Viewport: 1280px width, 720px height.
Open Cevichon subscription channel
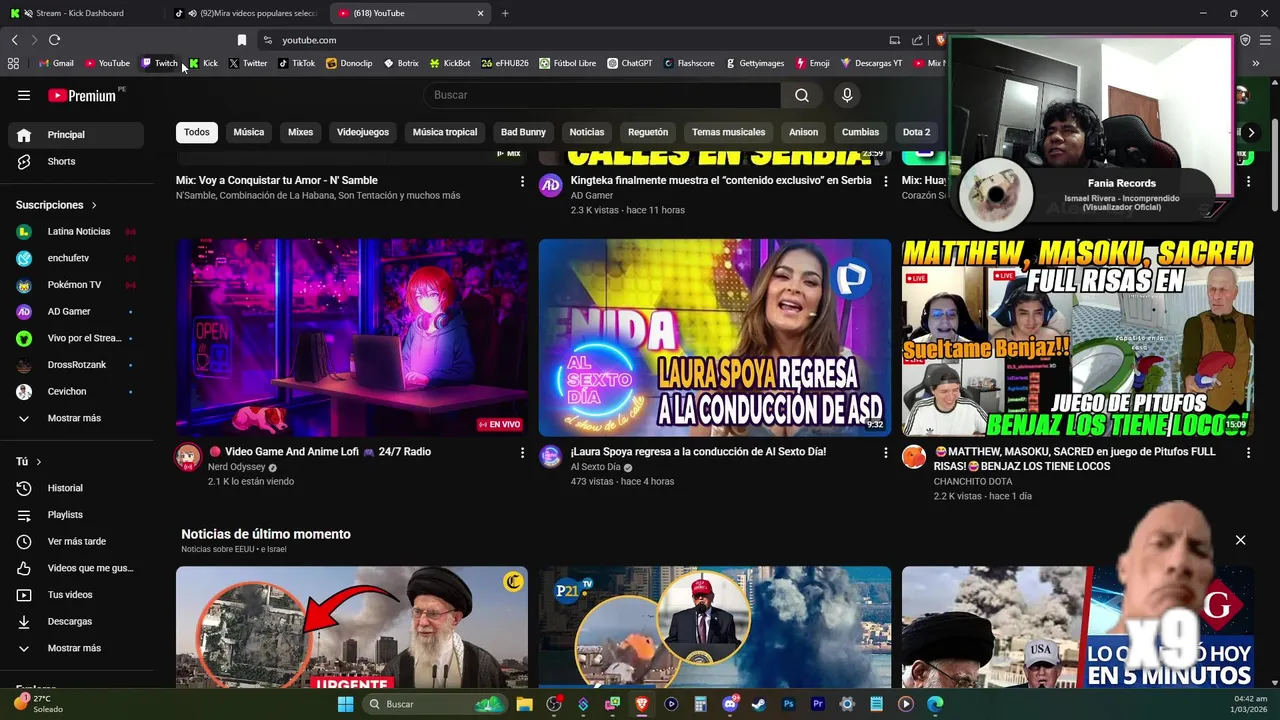click(76, 391)
